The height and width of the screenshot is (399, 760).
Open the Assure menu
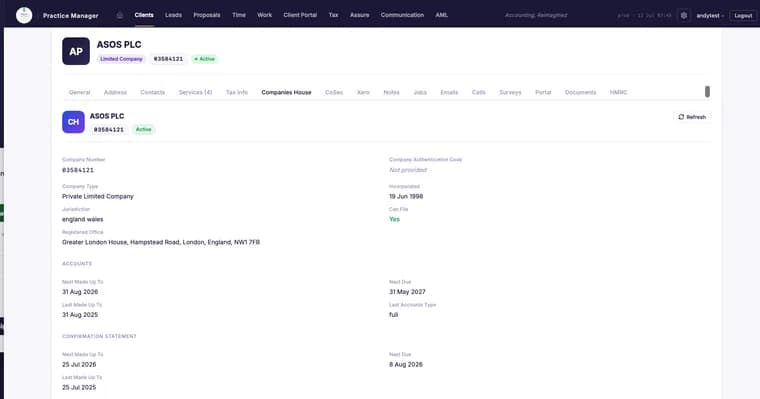359,15
